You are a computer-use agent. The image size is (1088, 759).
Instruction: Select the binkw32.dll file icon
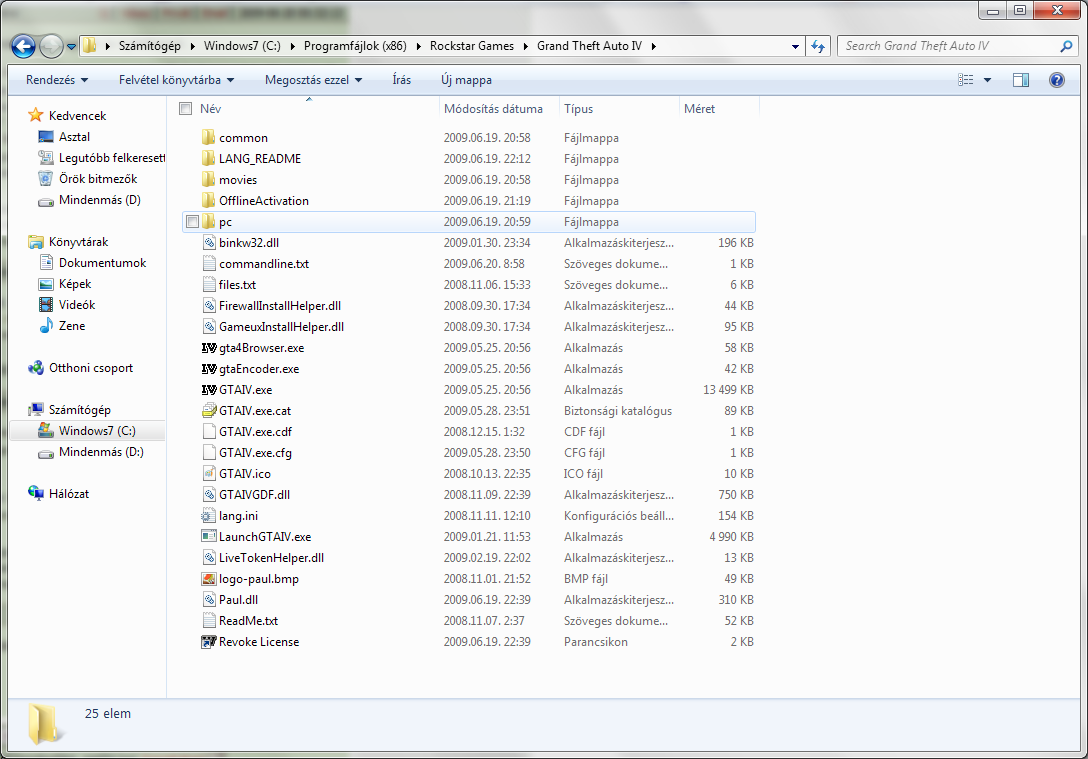coord(209,243)
